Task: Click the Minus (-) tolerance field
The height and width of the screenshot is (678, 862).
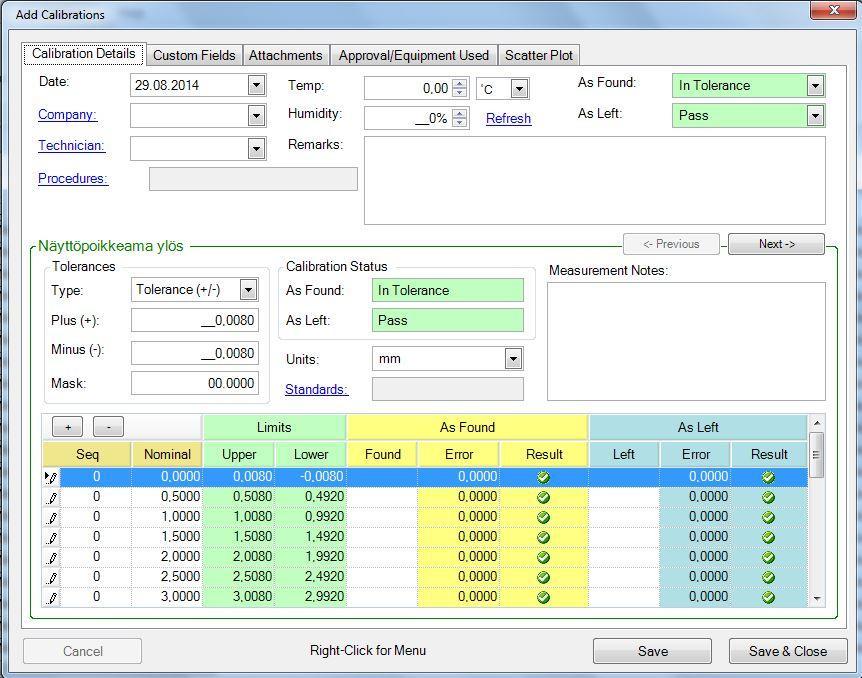Action: (195, 353)
